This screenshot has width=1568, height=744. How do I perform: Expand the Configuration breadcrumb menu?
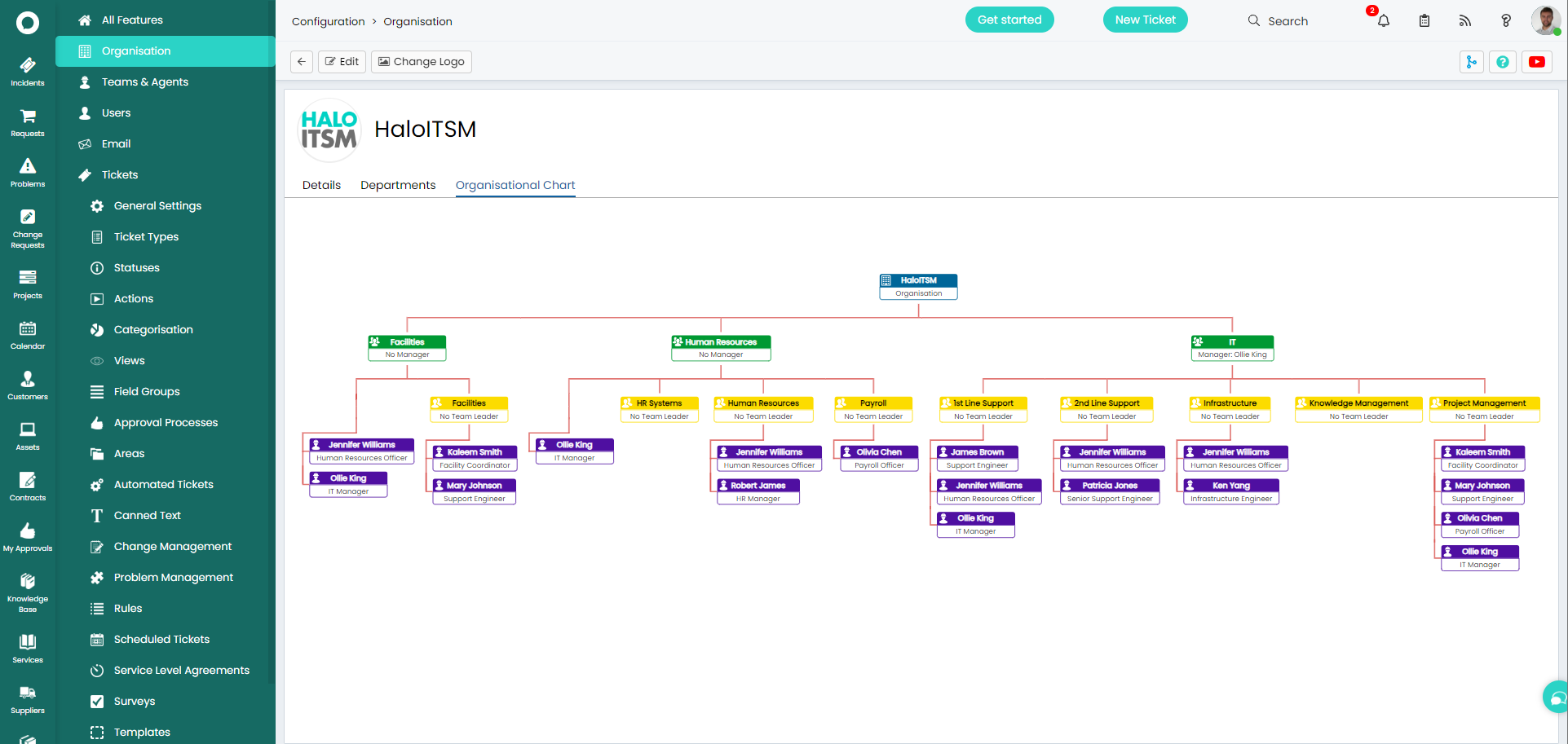click(x=328, y=21)
